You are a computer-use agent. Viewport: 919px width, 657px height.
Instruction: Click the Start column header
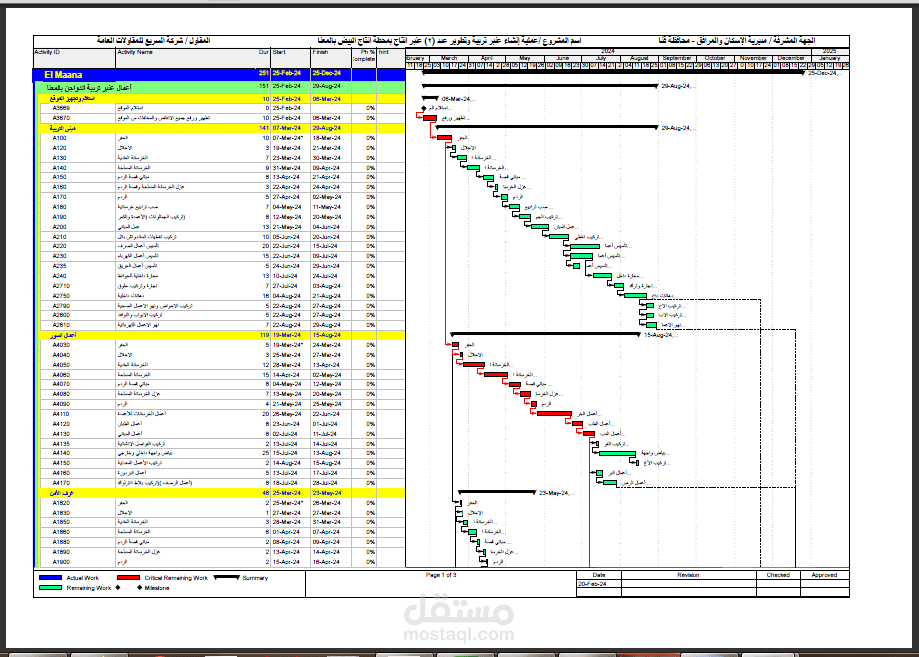pyautogui.click(x=279, y=52)
